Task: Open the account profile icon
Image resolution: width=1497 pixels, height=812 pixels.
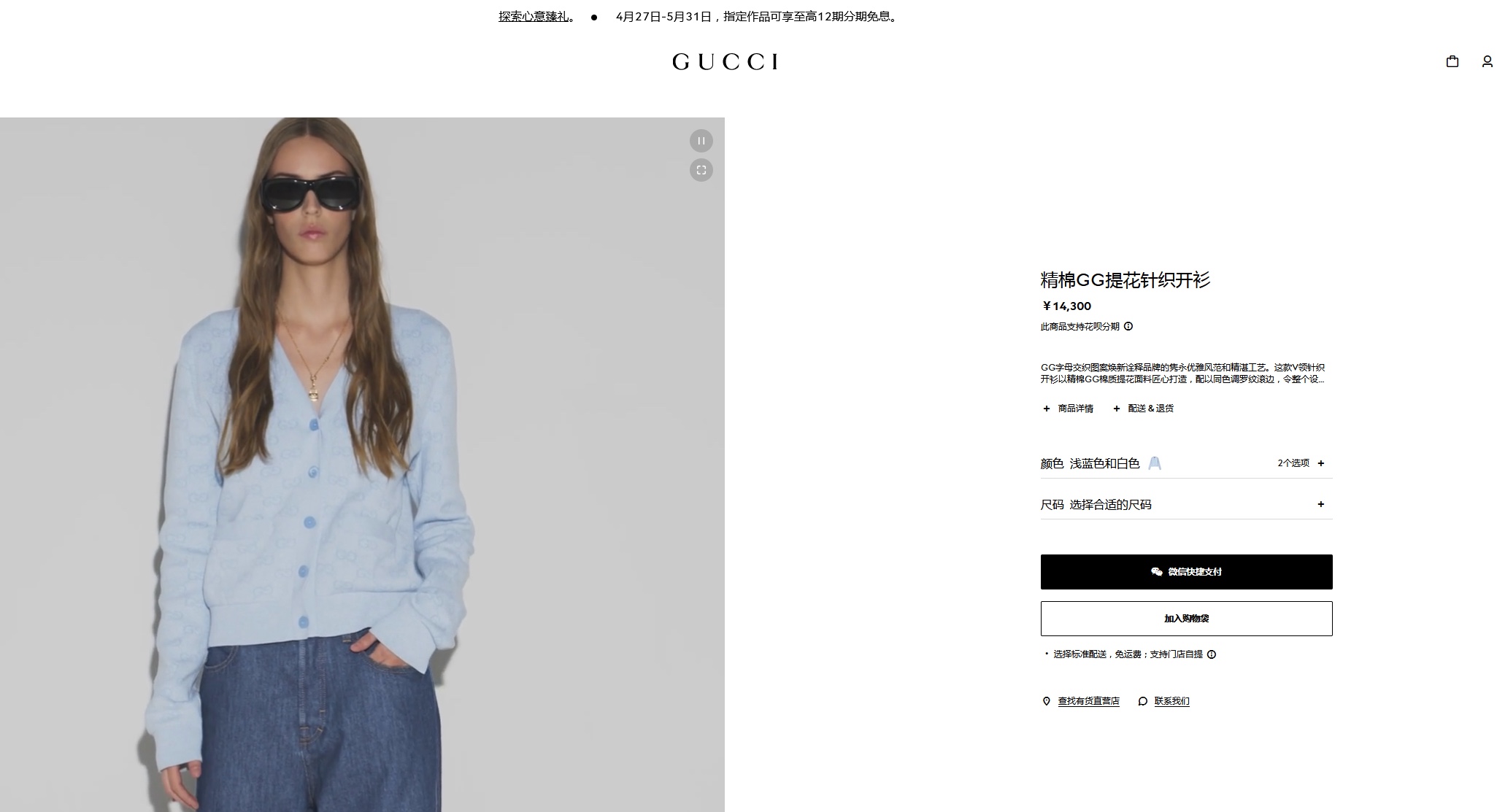Action: [1487, 62]
